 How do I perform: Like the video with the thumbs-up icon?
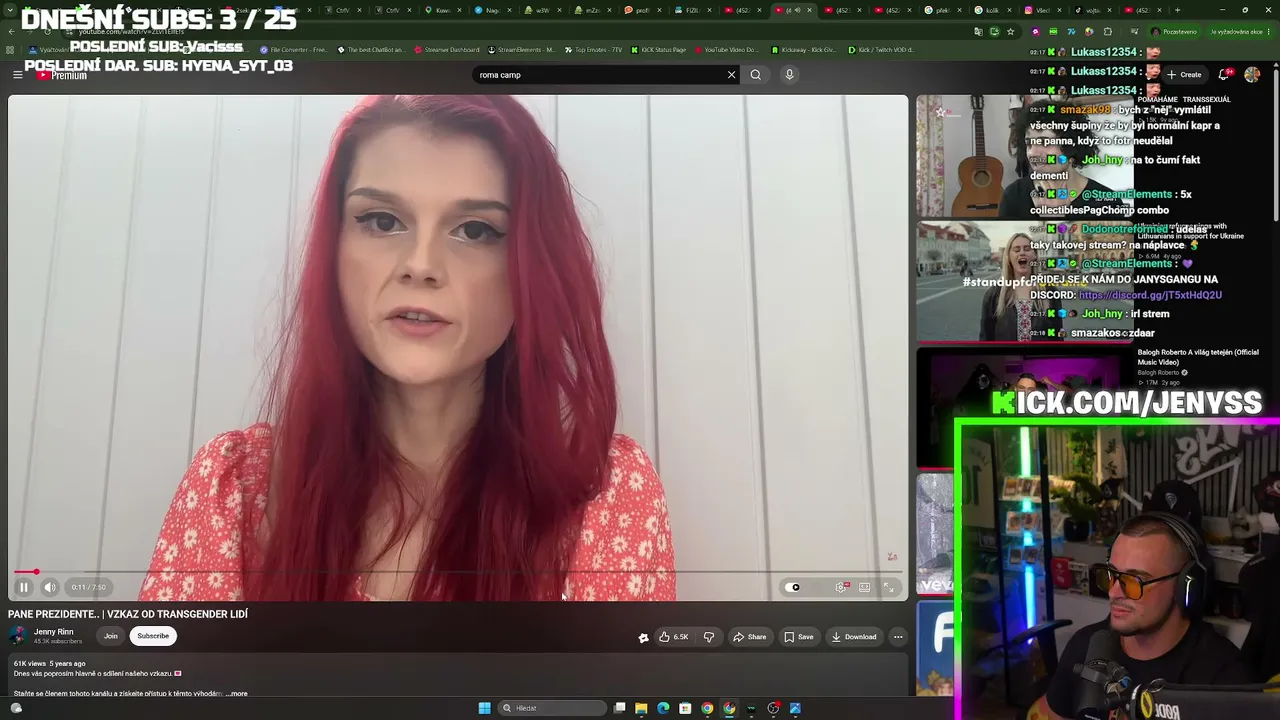[x=673, y=637]
